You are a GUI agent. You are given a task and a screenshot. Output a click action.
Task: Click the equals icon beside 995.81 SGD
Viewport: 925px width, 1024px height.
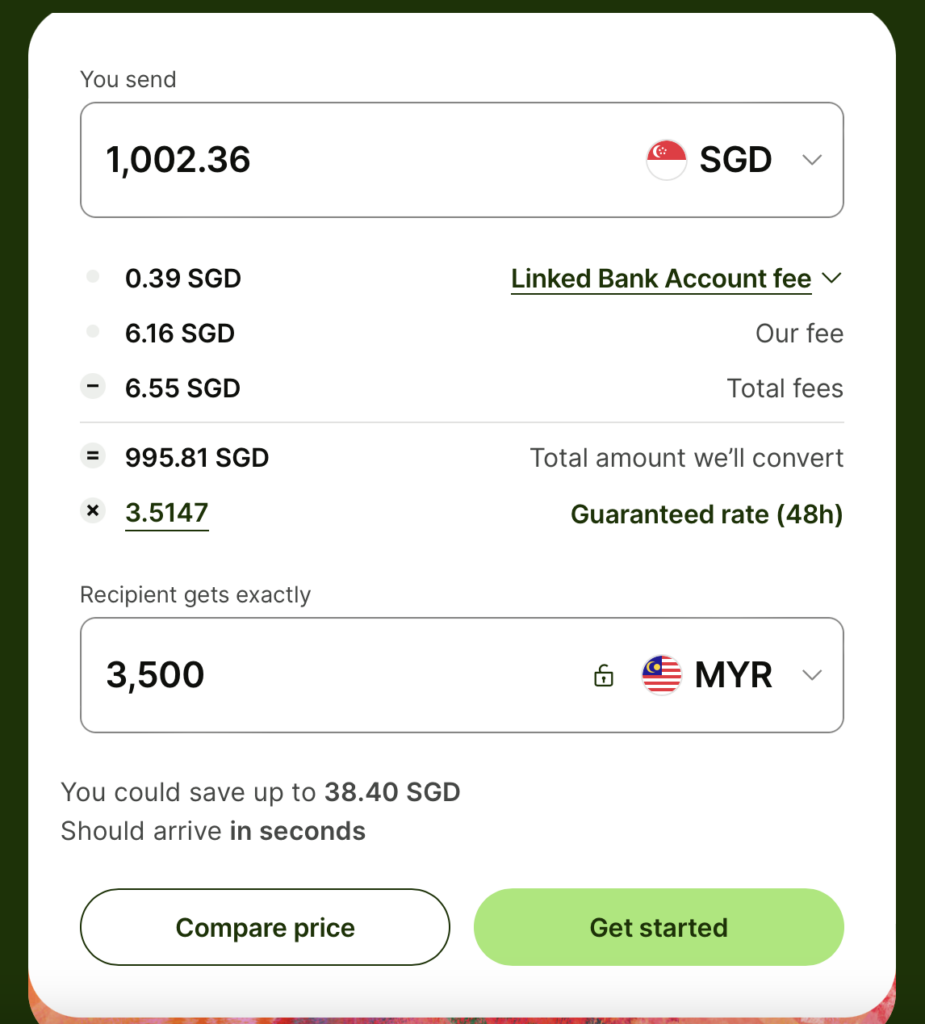tap(92, 457)
